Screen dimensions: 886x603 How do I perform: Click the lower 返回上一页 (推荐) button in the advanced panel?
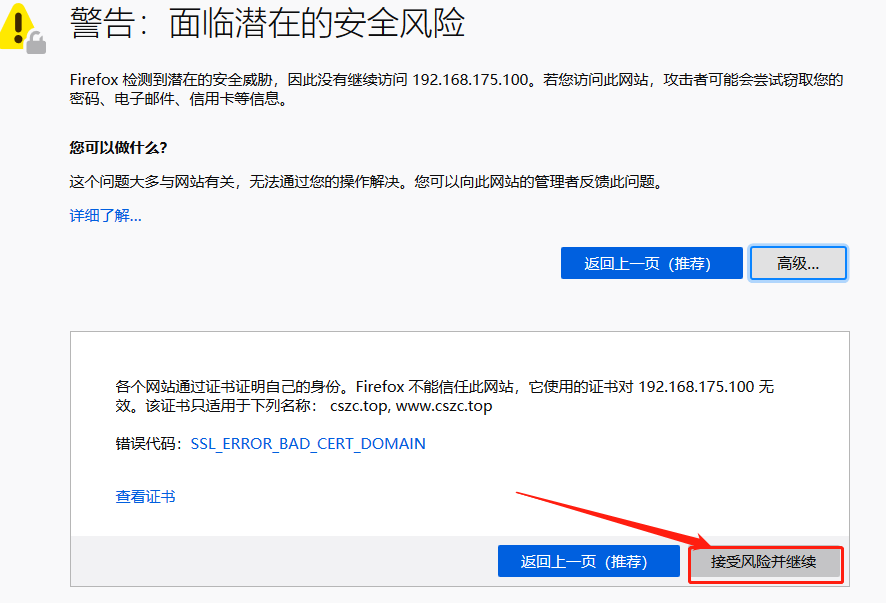tap(588, 561)
